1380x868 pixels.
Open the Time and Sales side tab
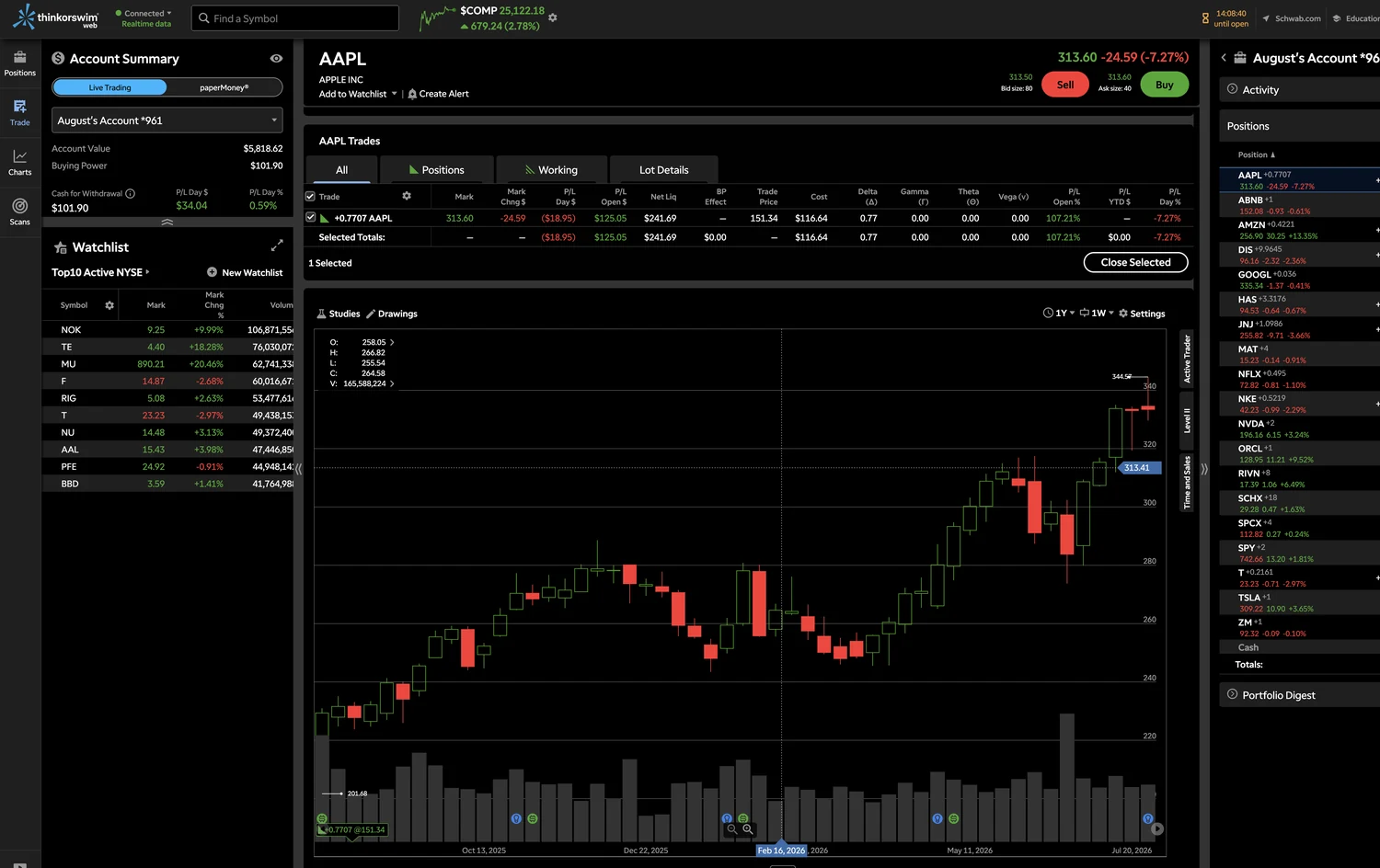click(x=1187, y=483)
